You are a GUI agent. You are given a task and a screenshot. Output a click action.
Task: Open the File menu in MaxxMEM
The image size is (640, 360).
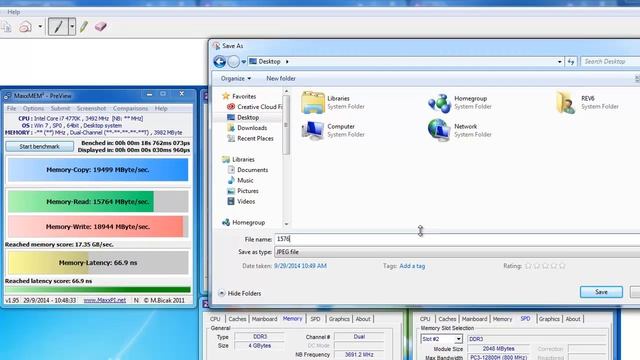tap(11, 109)
